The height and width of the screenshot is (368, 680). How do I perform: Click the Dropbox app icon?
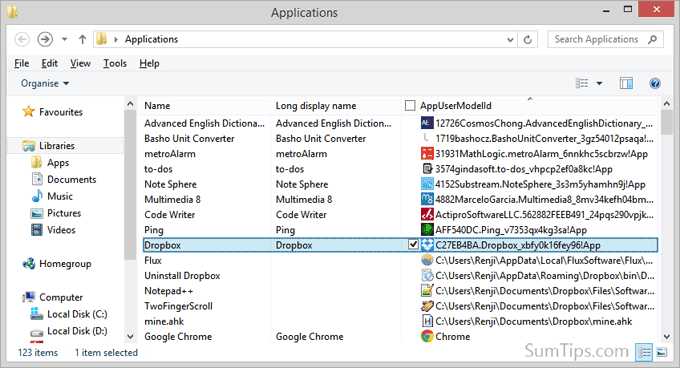427,245
